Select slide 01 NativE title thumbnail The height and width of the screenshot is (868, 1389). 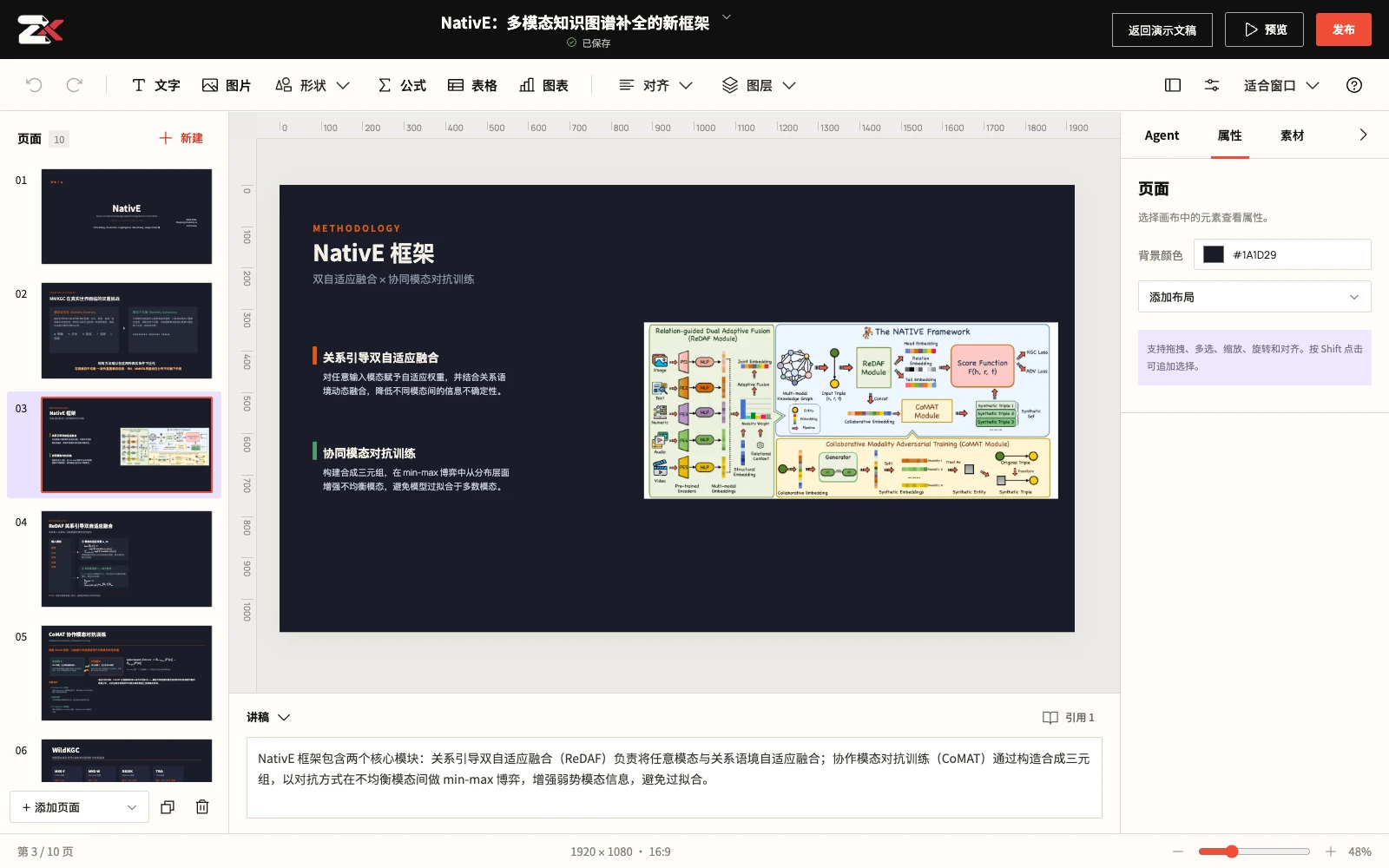coord(127,216)
